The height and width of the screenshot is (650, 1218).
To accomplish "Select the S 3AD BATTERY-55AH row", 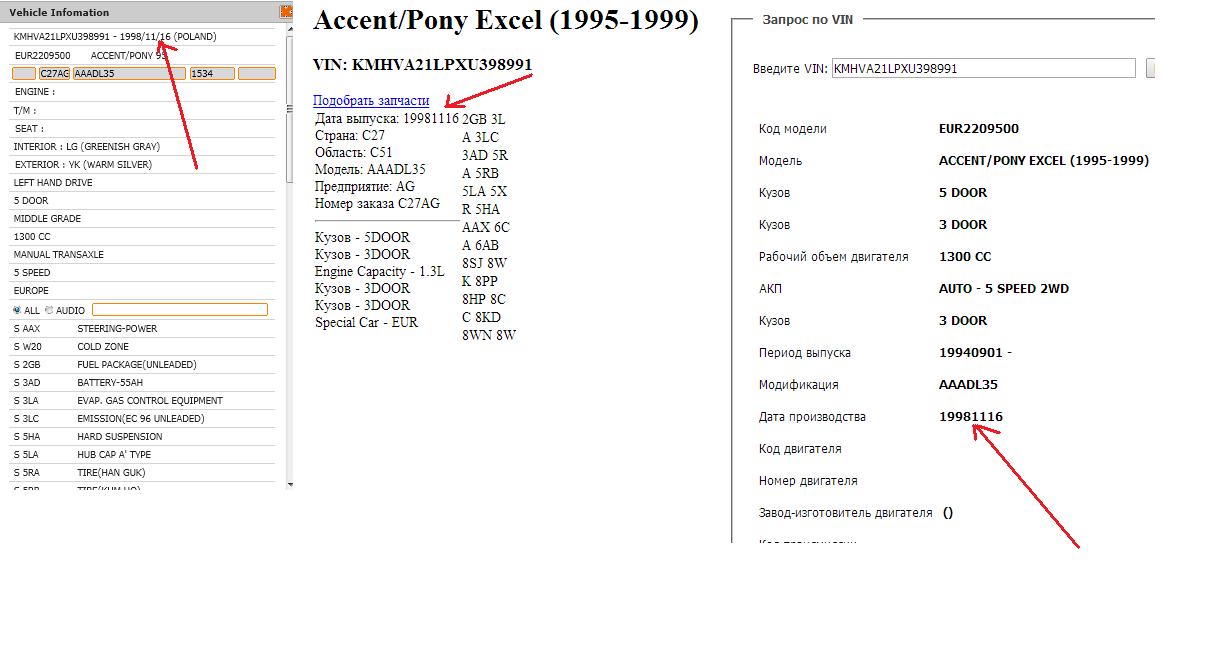I will coord(142,382).
